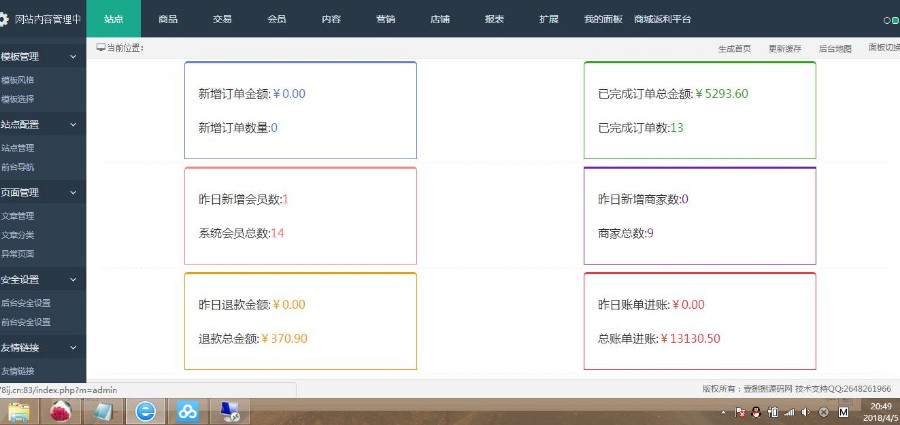Image resolution: width=900 pixels, height=425 pixels.
Task: Click the monitor icon beside 当前位置
Action: tap(101, 48)
